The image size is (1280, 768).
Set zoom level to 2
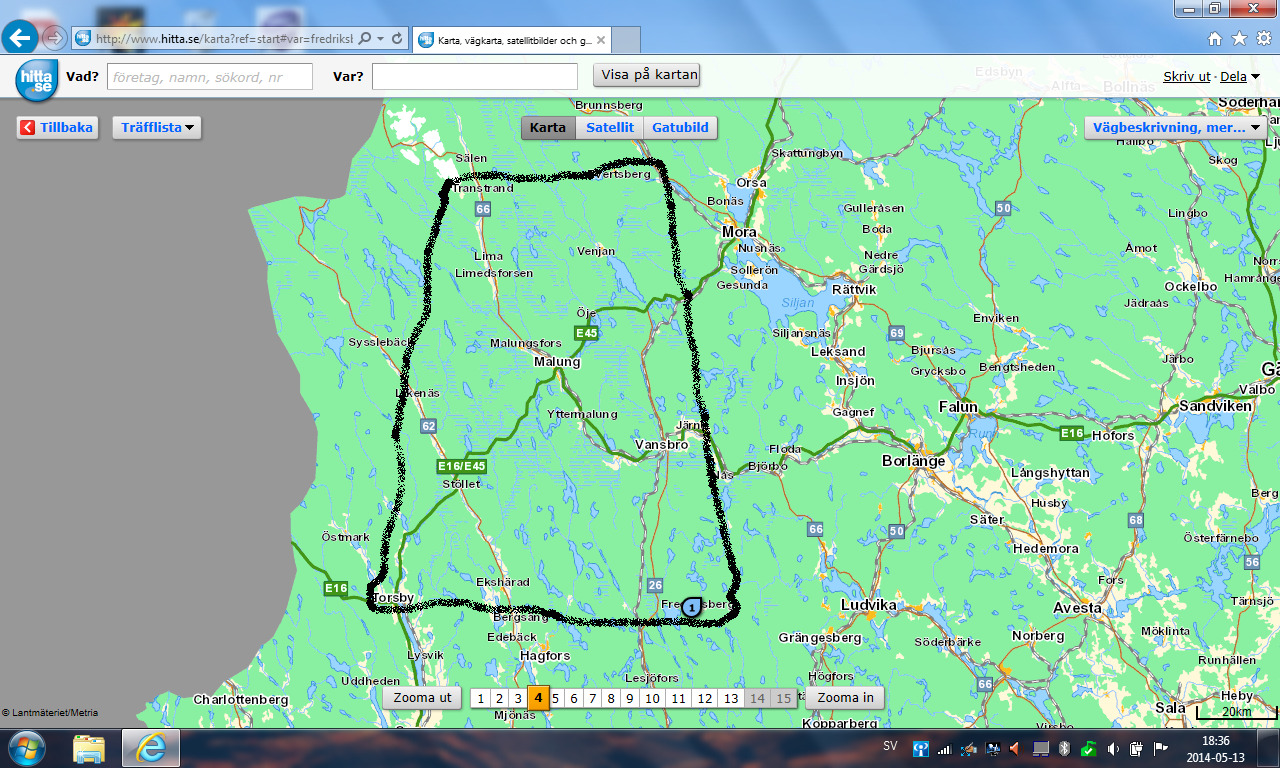[499, 699]
